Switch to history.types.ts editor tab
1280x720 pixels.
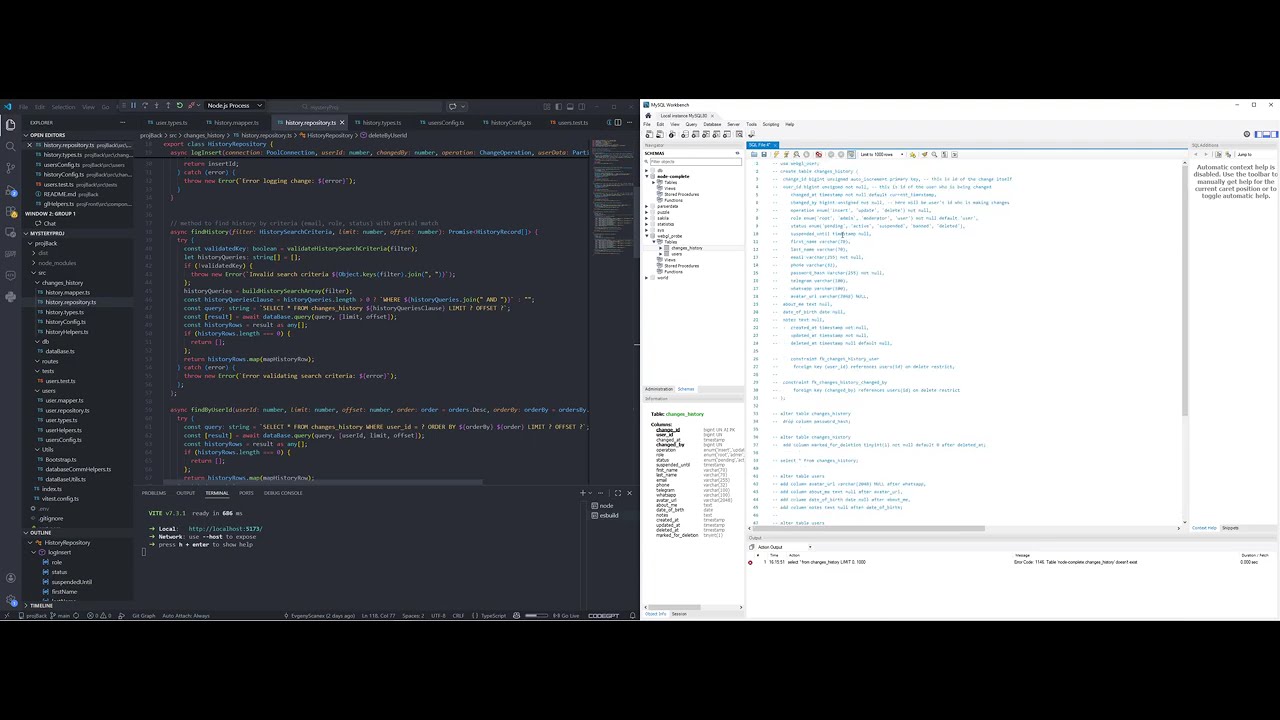(x=381, y=122)
